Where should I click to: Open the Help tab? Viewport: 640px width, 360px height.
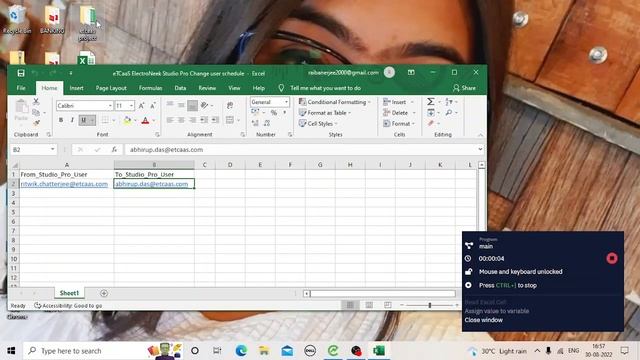tap(258, 88)
